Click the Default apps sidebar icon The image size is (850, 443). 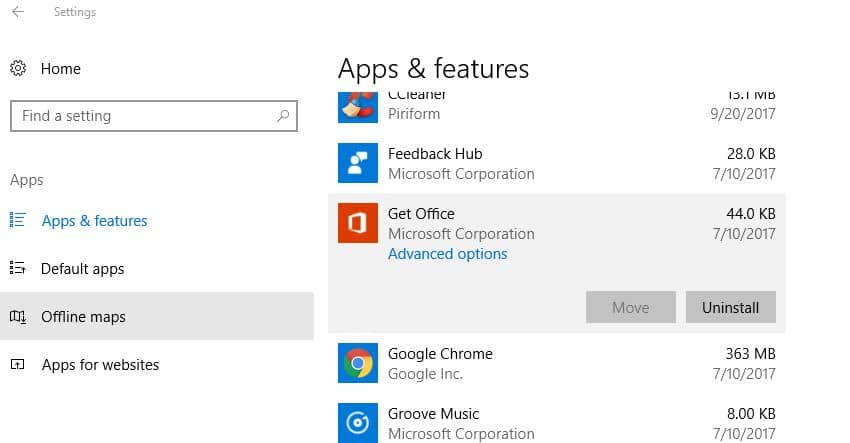18,269
